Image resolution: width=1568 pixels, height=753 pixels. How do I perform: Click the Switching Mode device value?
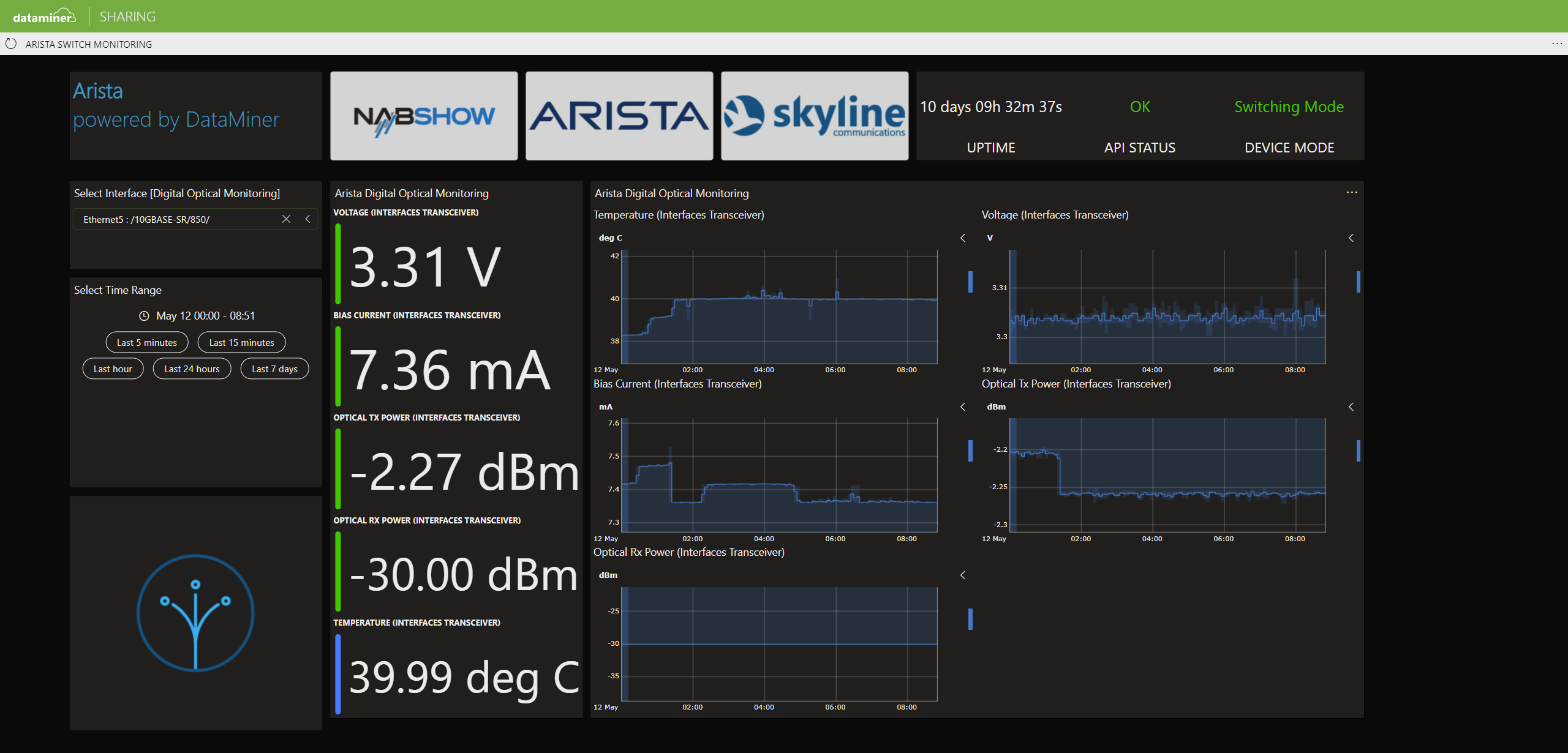(x=1289, y=107)
